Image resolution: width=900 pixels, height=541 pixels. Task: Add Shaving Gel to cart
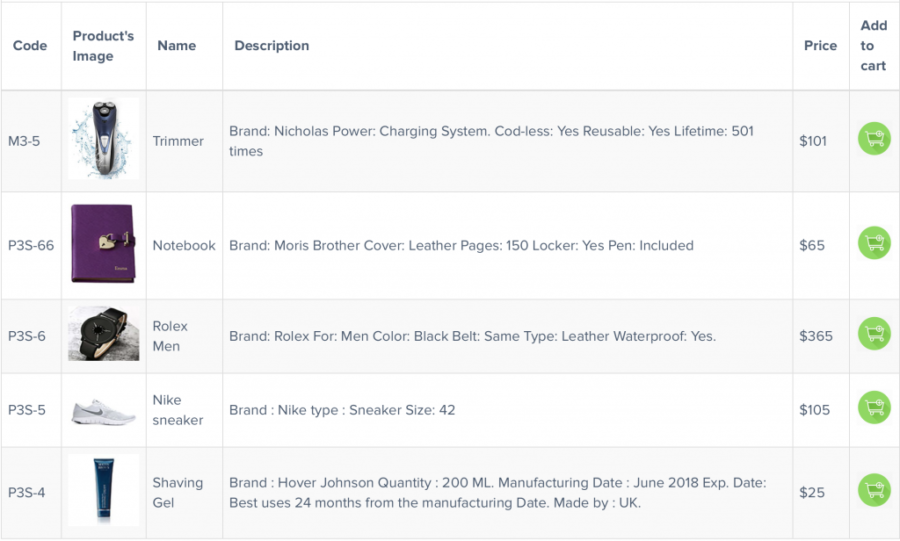[x=874, y=490]
